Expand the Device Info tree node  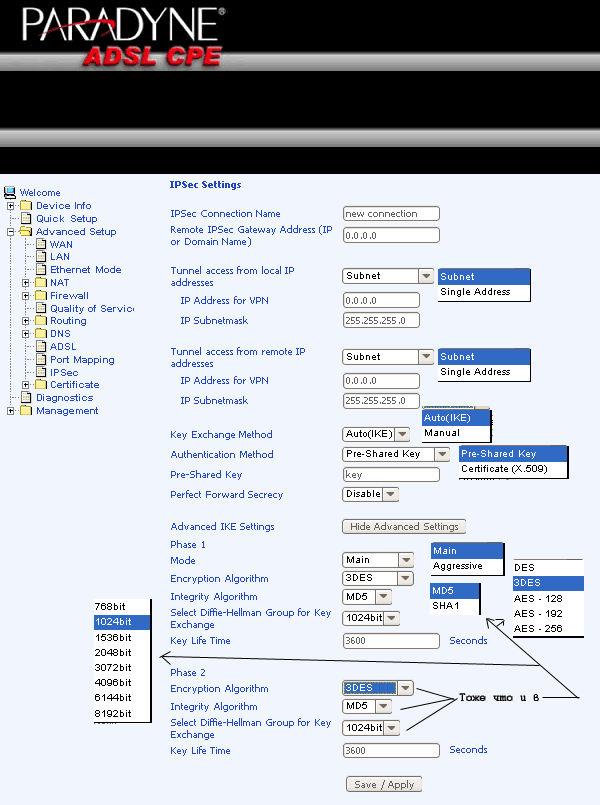coord(10,206)
